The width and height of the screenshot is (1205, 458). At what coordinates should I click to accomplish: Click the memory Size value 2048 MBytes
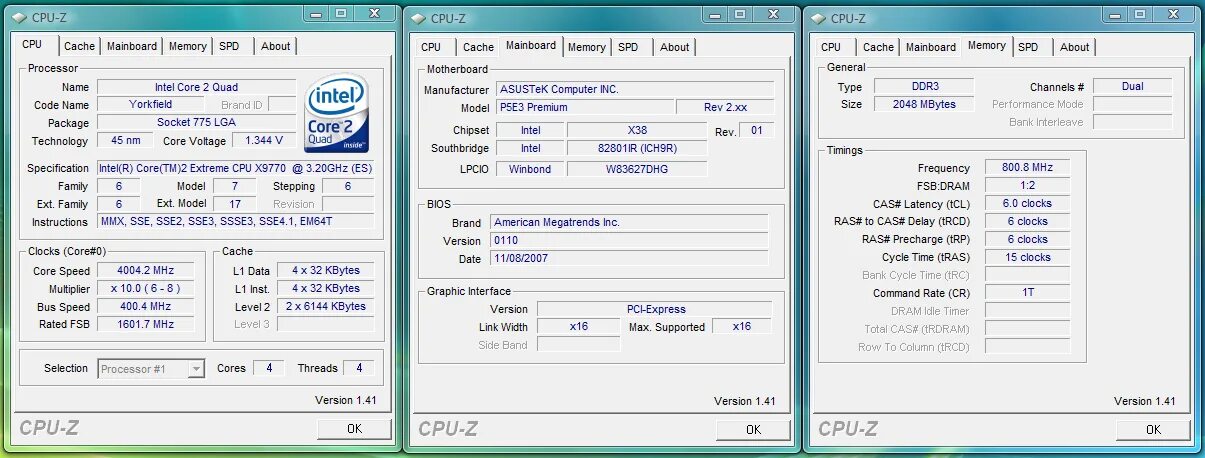[x=924, y=105]
